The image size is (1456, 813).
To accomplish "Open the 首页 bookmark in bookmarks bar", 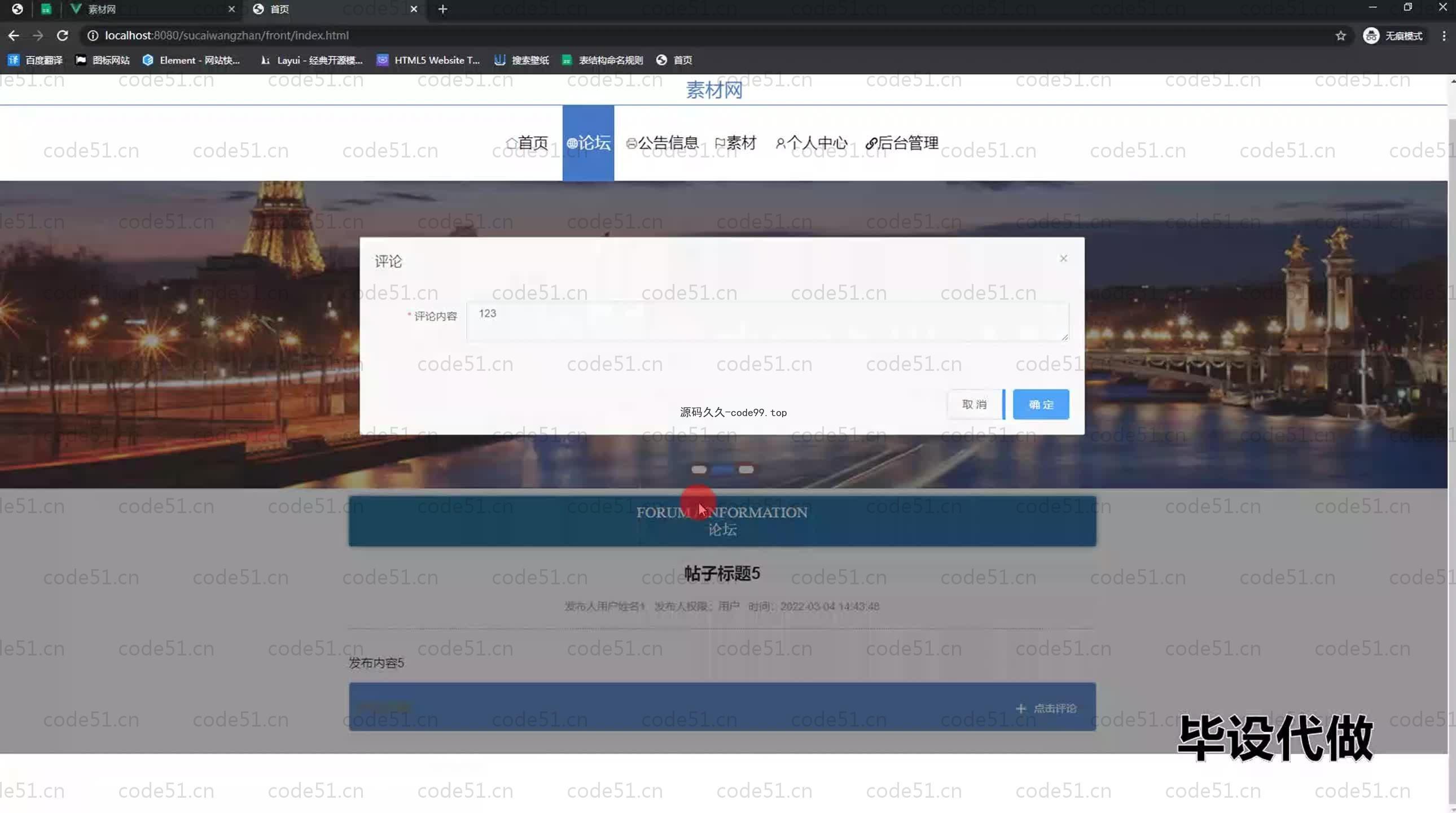I will click(x=674, y=60).
